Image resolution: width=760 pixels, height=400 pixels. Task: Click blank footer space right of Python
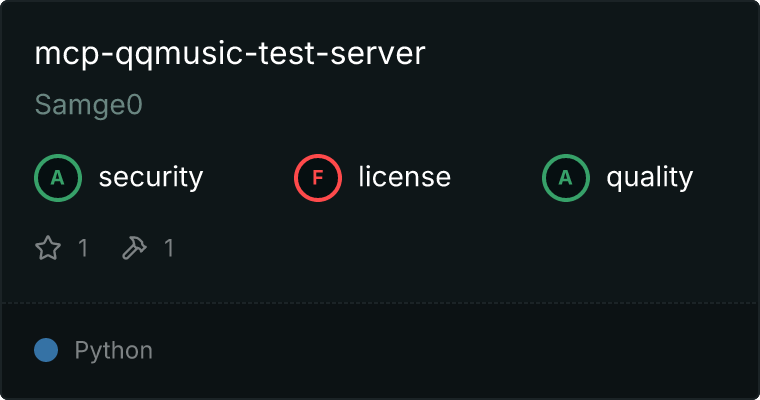(x=450, y=351)
